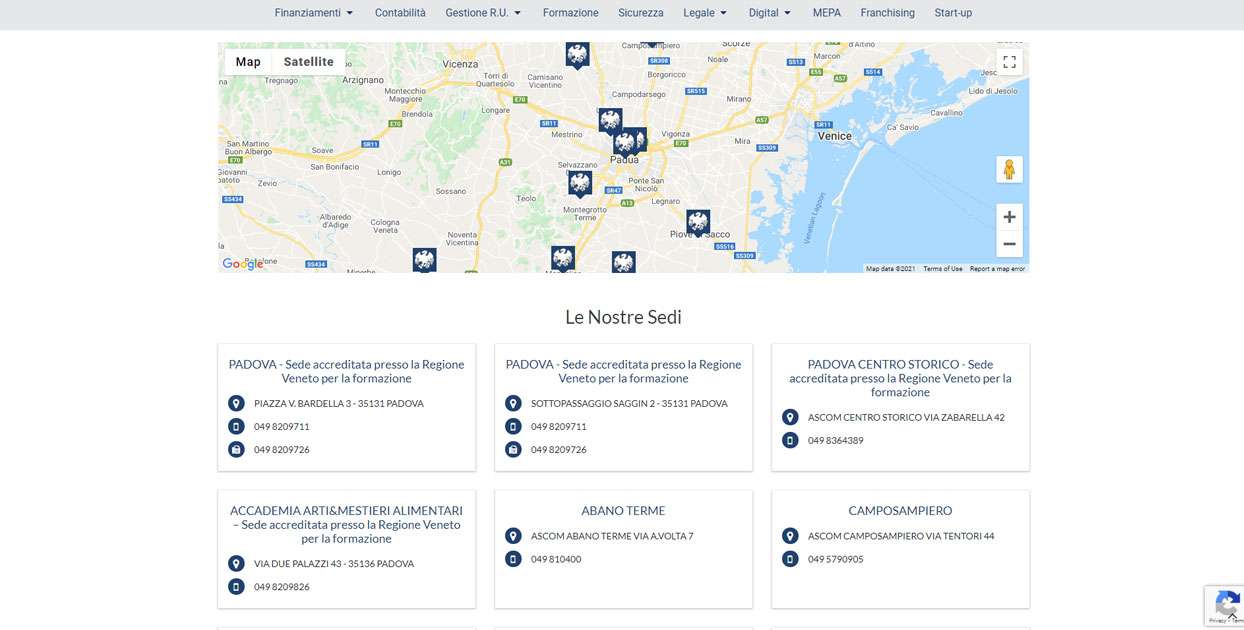Image resolution: width=1244 pixels, height=630 pixels.
Task: Expand the Gestione R.U. dropdown
Action: pyautogui.click(x=483, y=13)
